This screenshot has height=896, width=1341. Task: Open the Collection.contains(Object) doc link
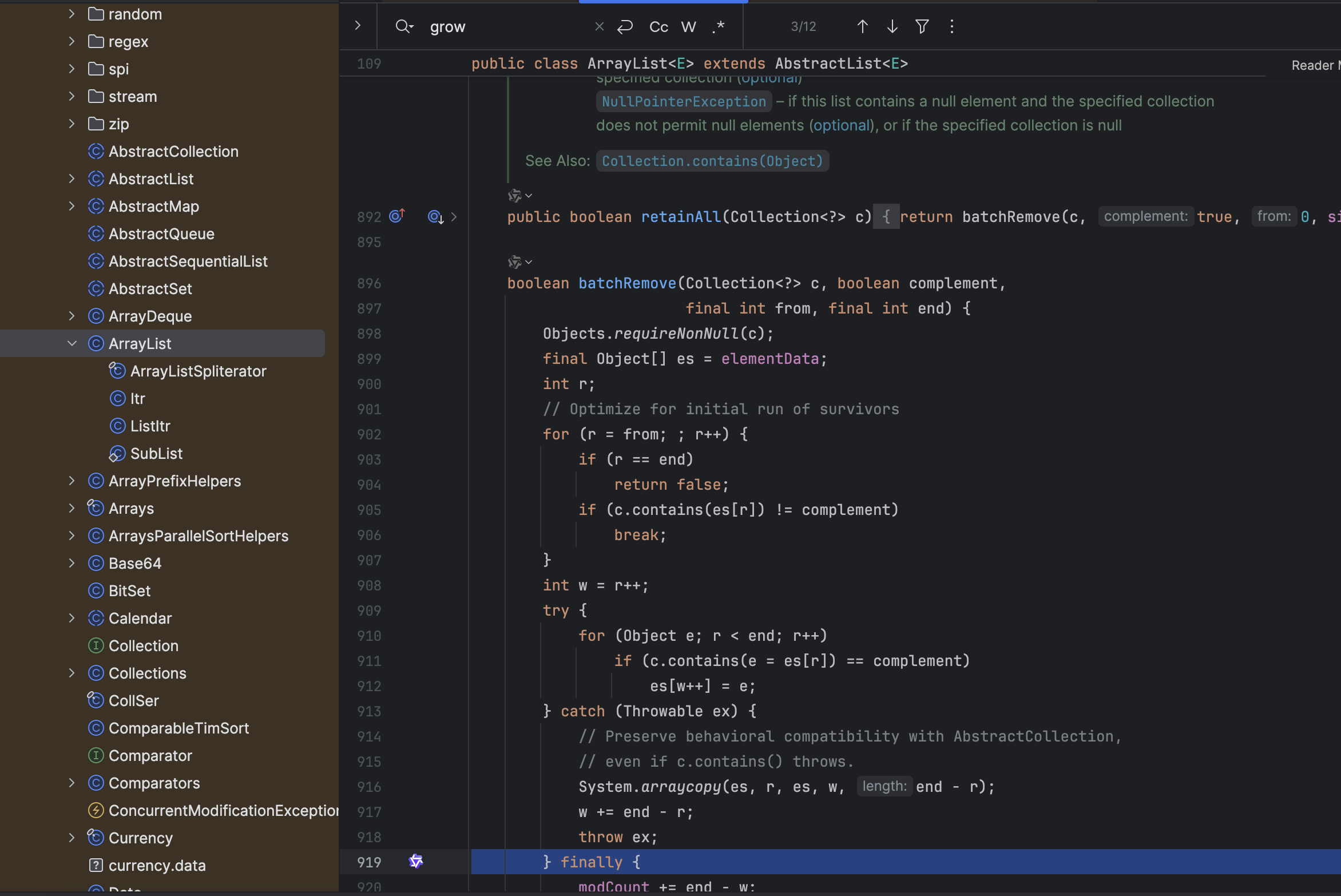pos(712,161)
